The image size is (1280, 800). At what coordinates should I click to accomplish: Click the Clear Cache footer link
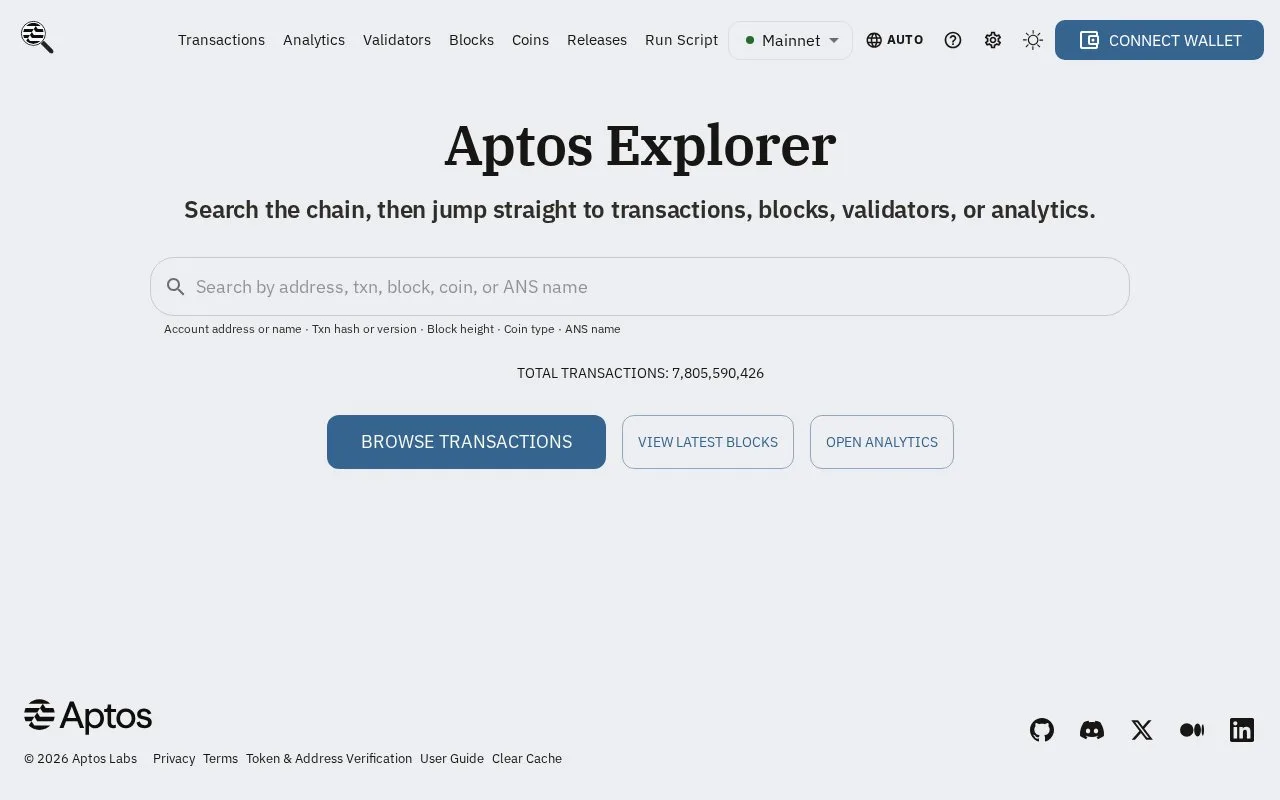(x=527, y=759)
